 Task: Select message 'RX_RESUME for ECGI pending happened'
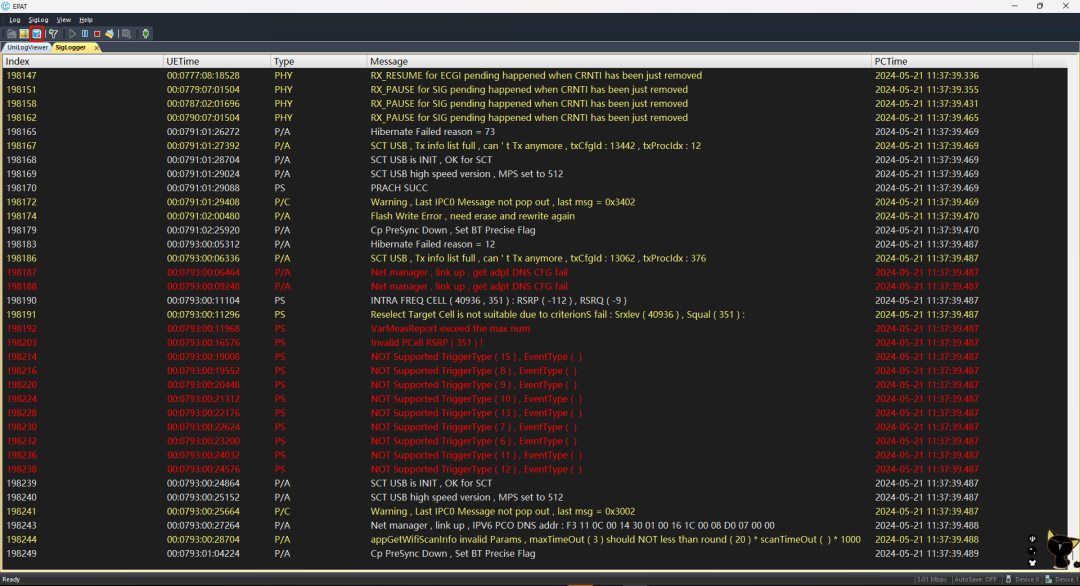(x=537, y=76)
